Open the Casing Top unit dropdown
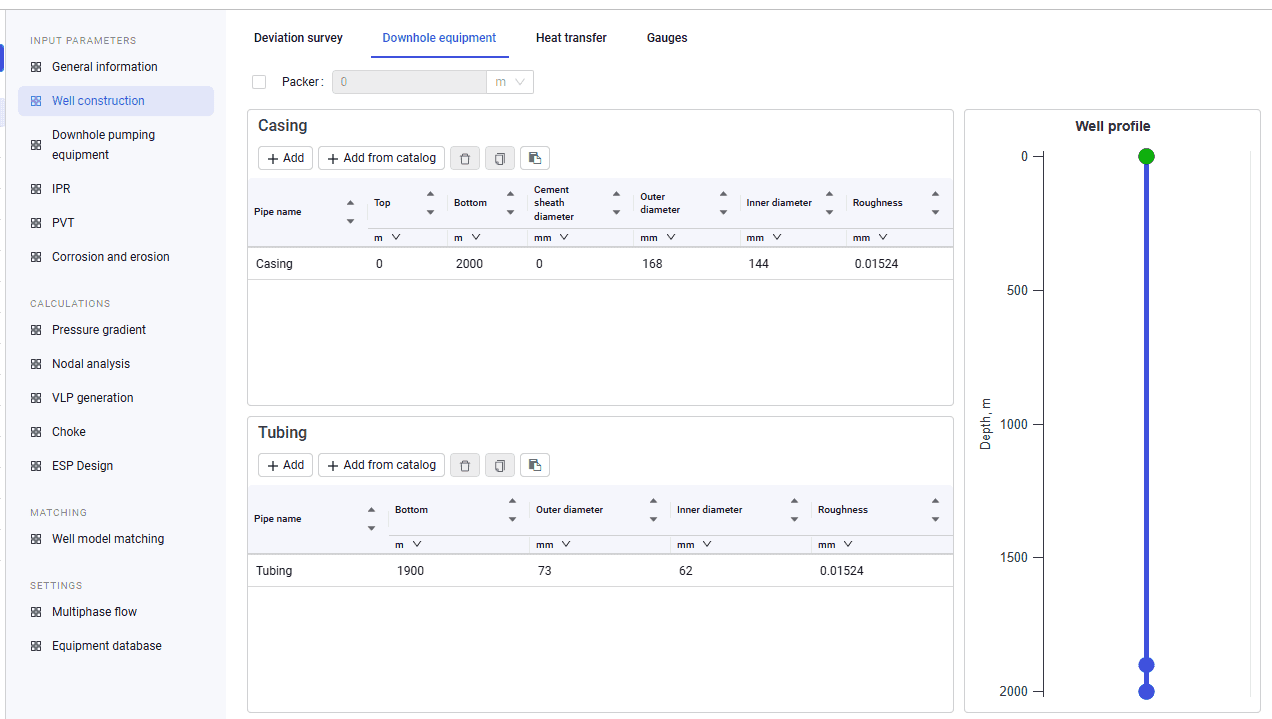The height and width of the screenshot is (719, 1272). pyautogui.click(x=388, y=237)
